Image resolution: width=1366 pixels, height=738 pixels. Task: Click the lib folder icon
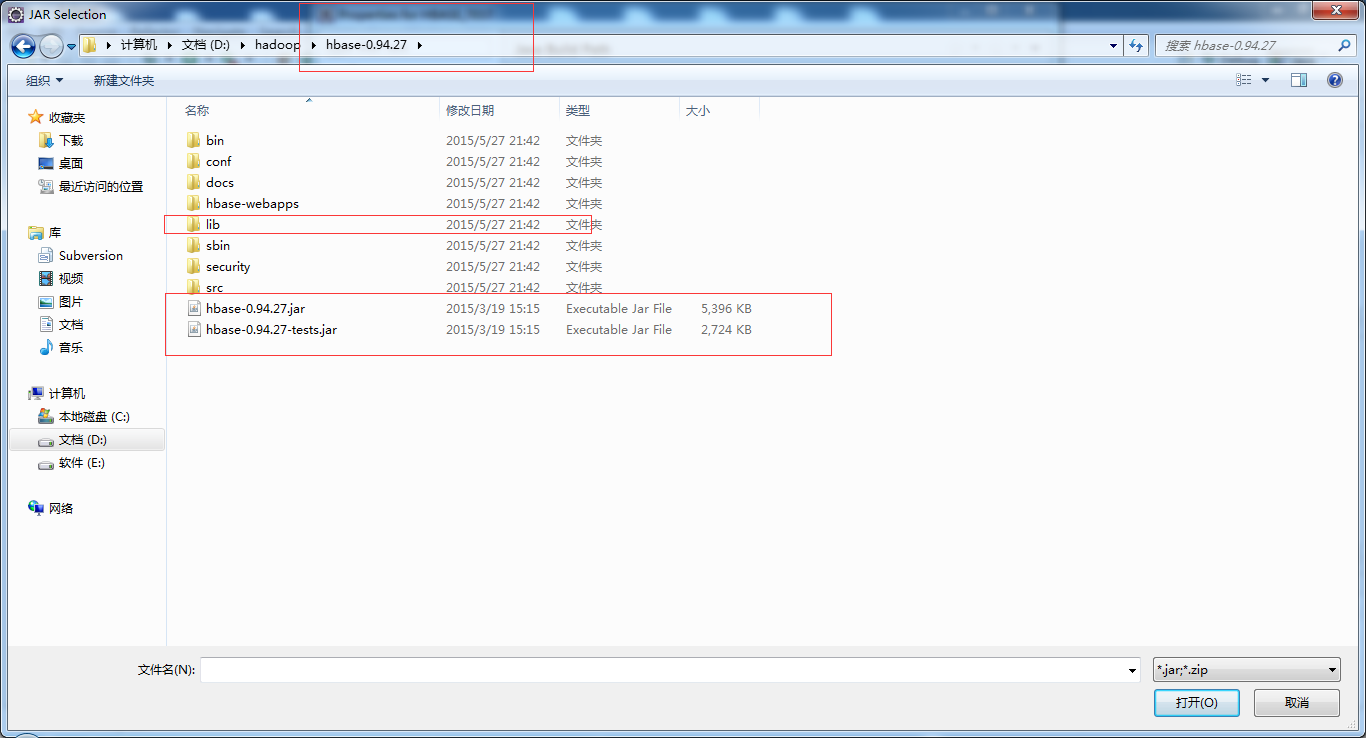point(194,224)
